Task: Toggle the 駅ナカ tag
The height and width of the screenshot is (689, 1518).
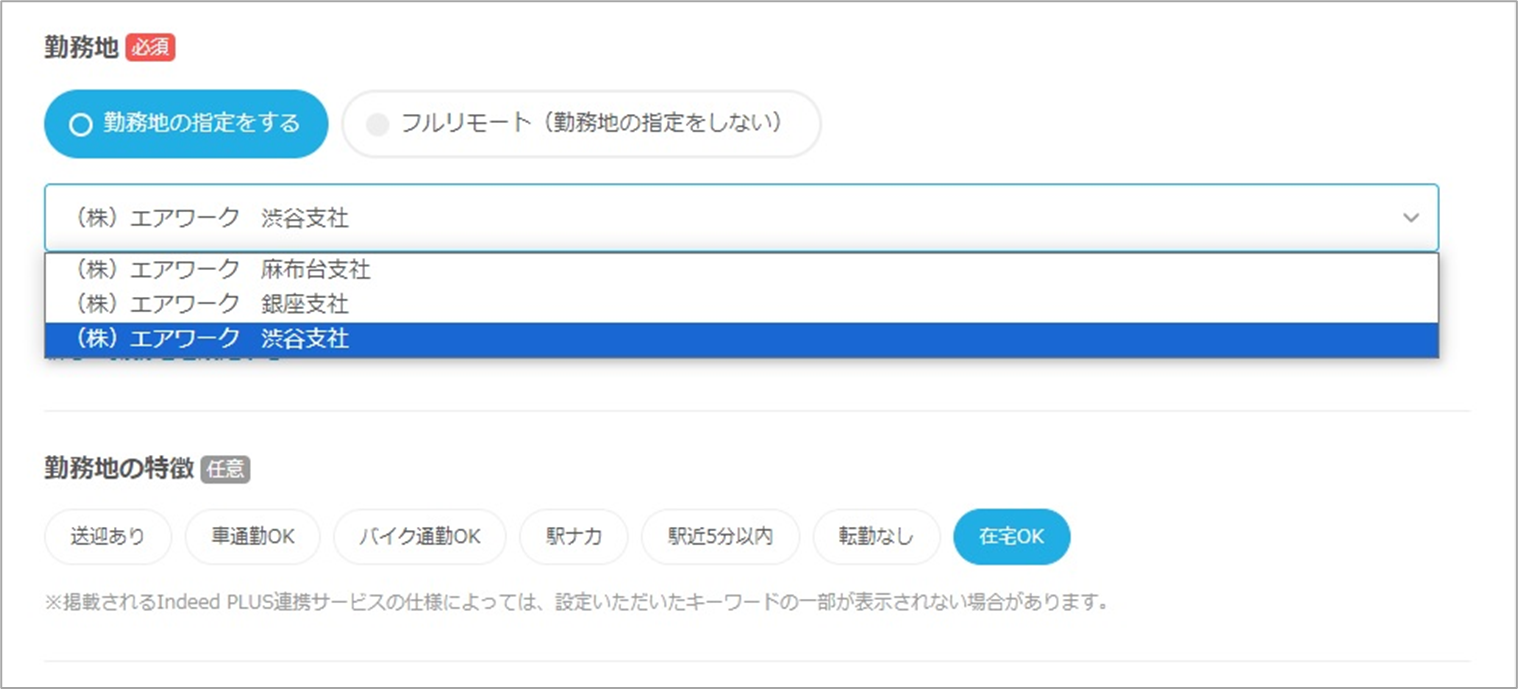Action: pyautogui.click(x=574, y=537)
